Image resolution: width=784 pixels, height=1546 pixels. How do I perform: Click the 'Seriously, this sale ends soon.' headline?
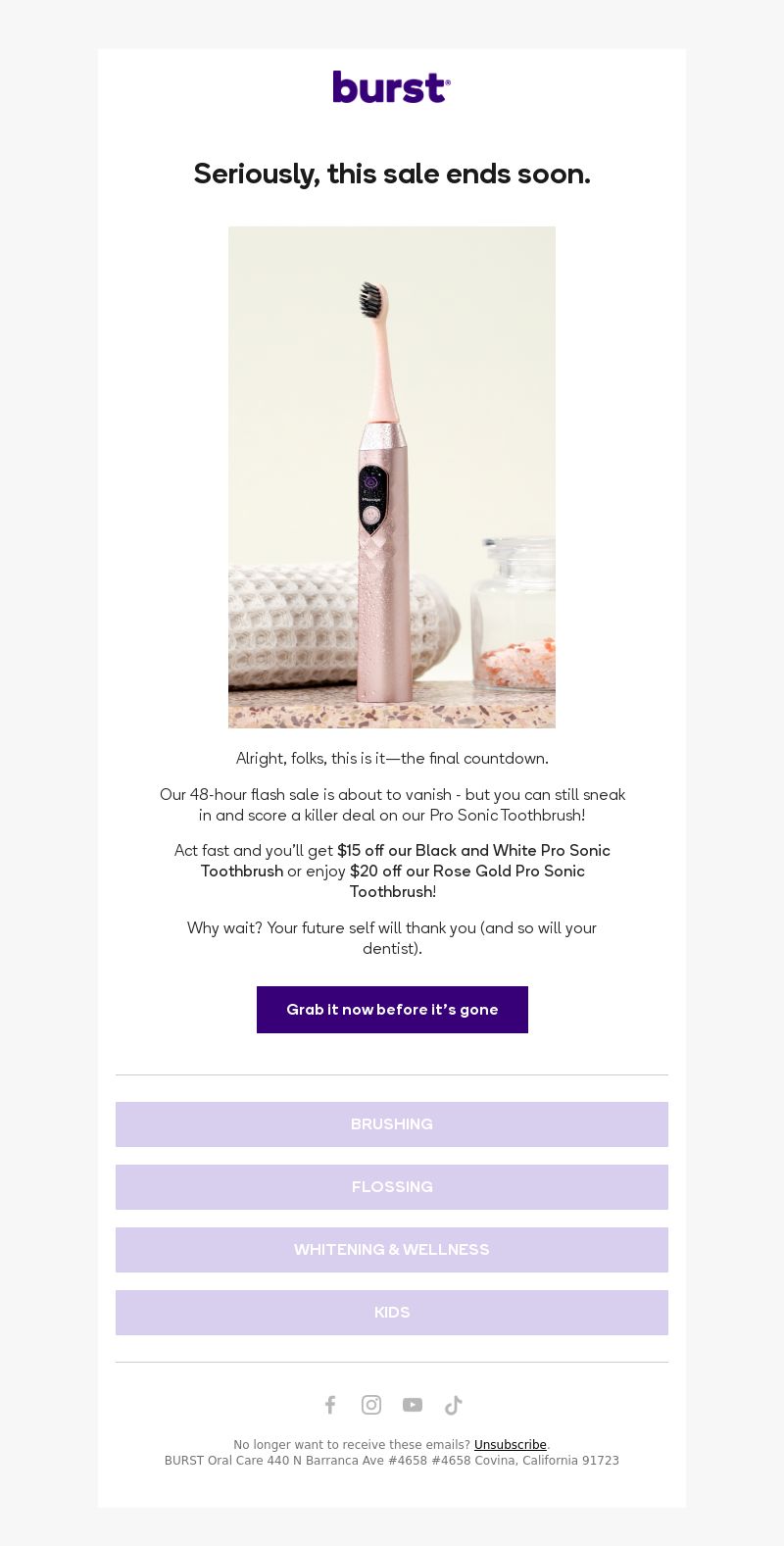[392, 174]
